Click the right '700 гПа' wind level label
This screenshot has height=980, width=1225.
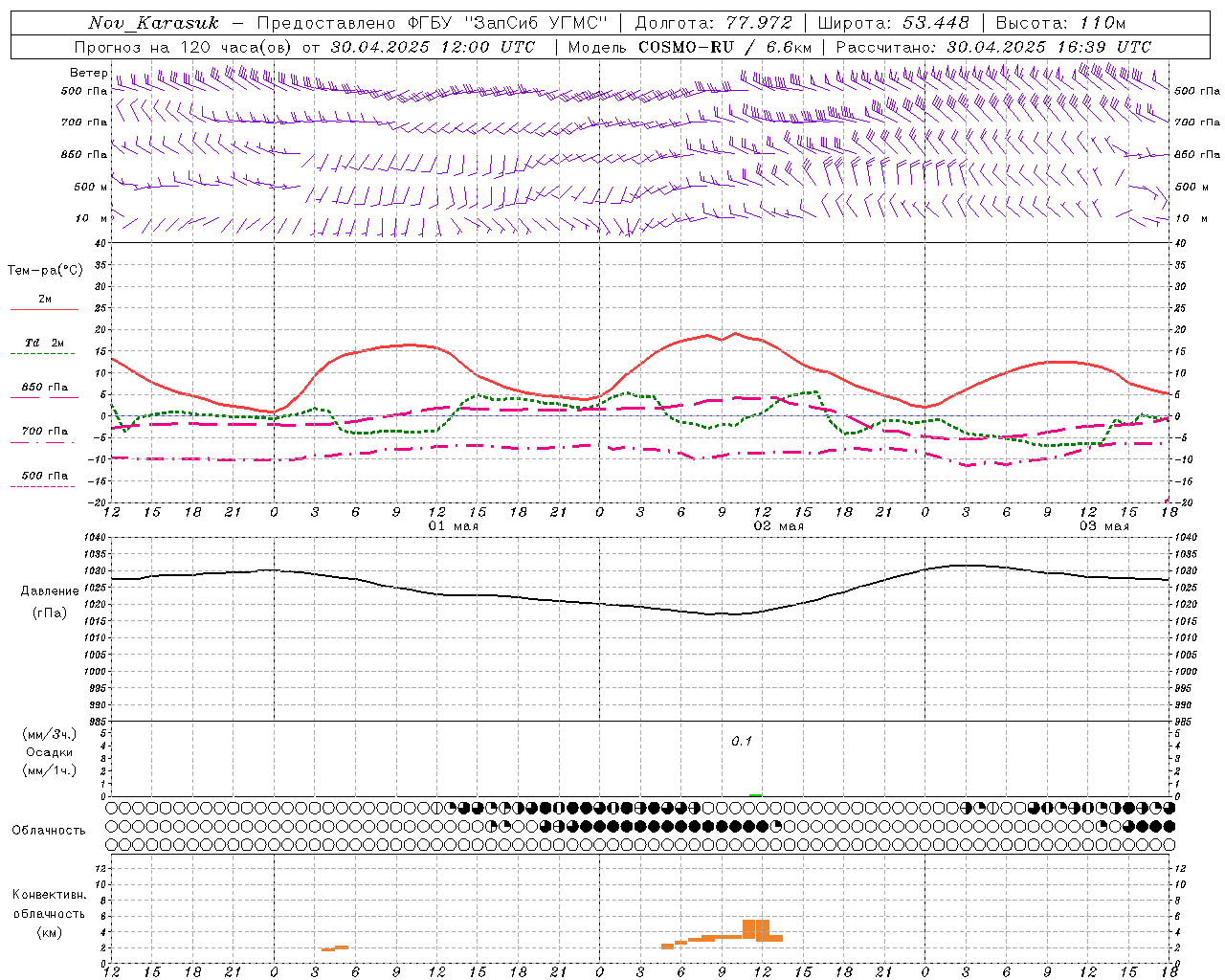(x=1197, y=122)
